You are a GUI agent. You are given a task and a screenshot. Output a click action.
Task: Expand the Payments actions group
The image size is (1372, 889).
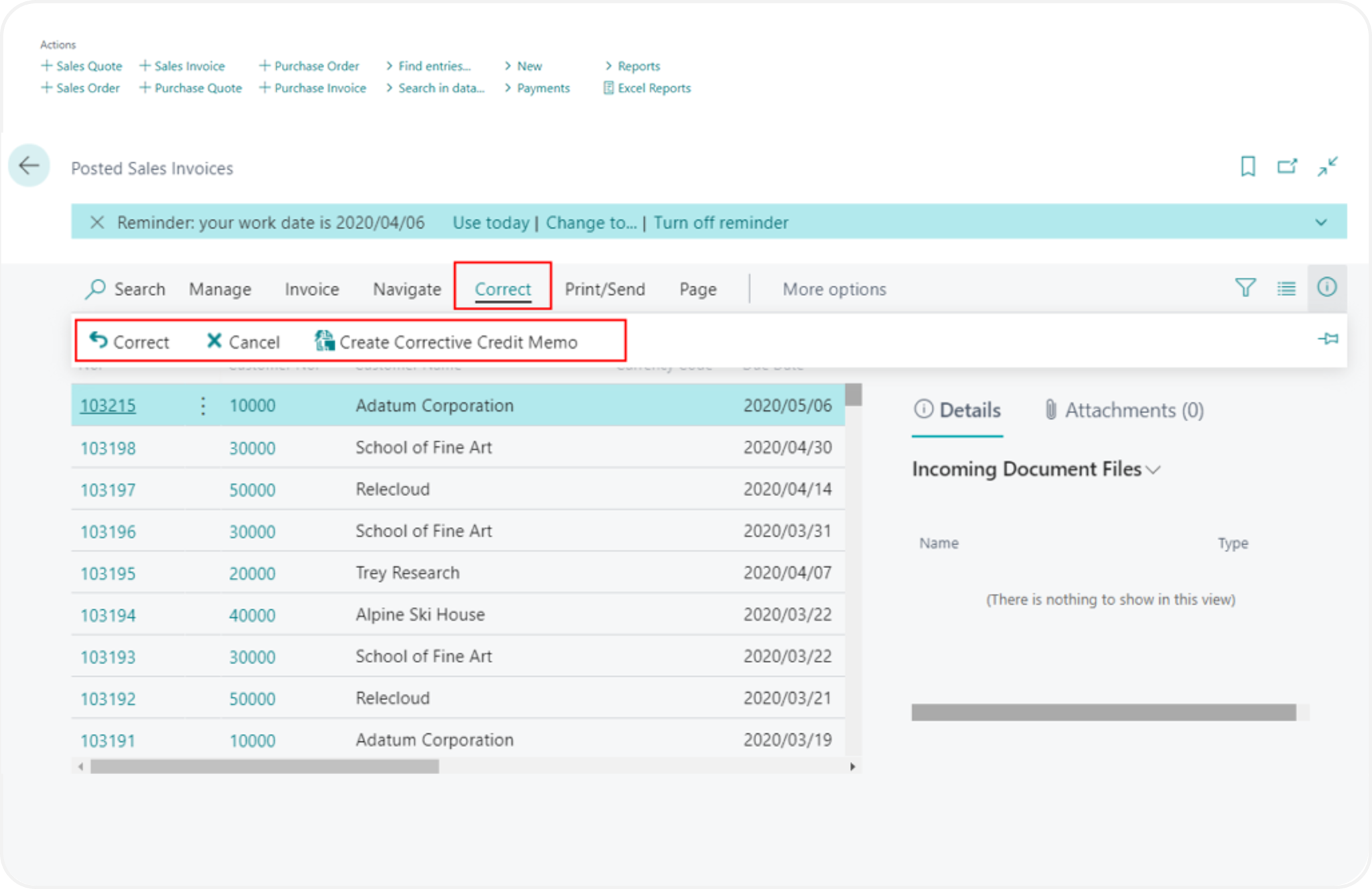536,88
